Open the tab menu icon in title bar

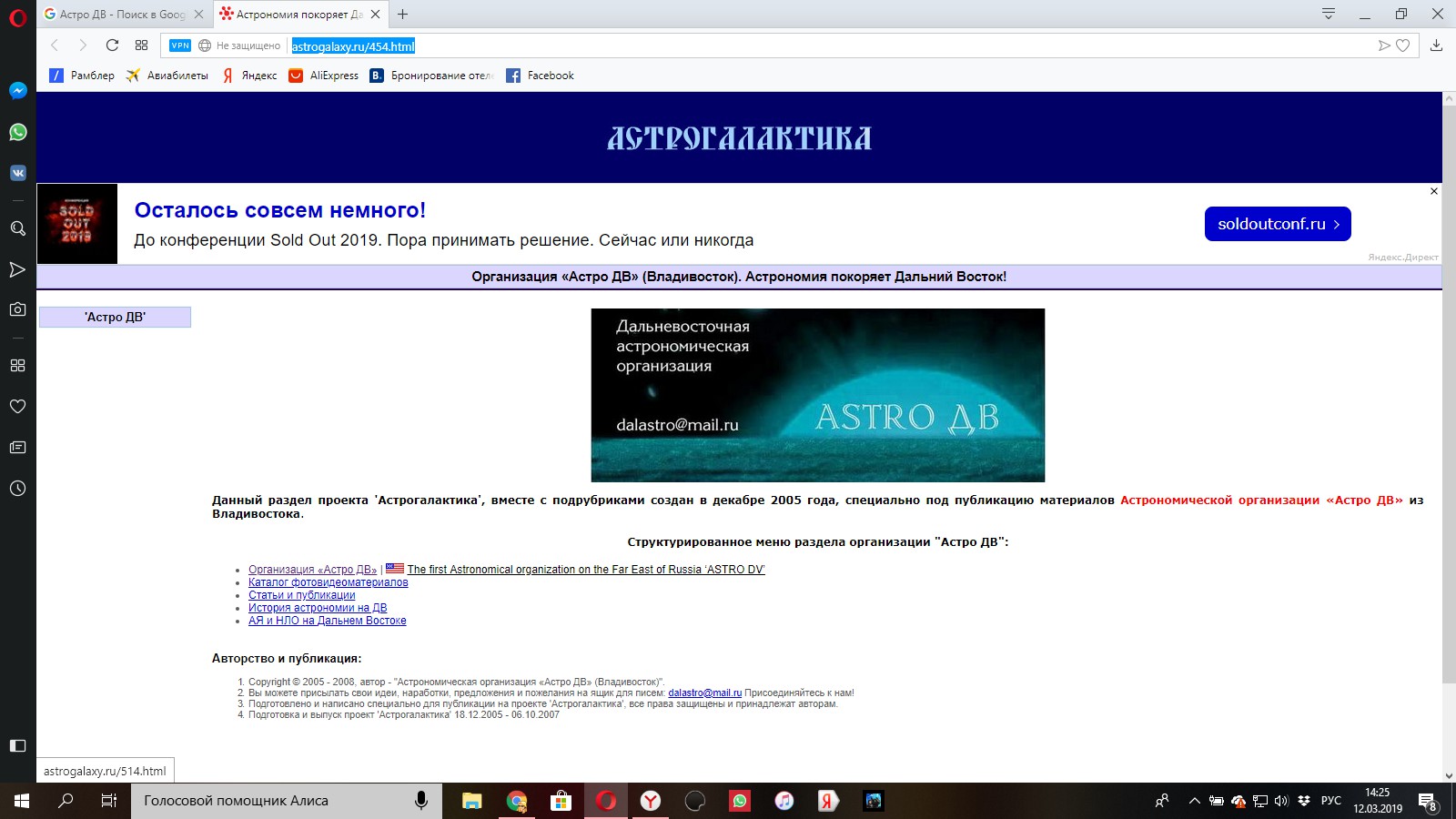click(x=1329, y=14)
